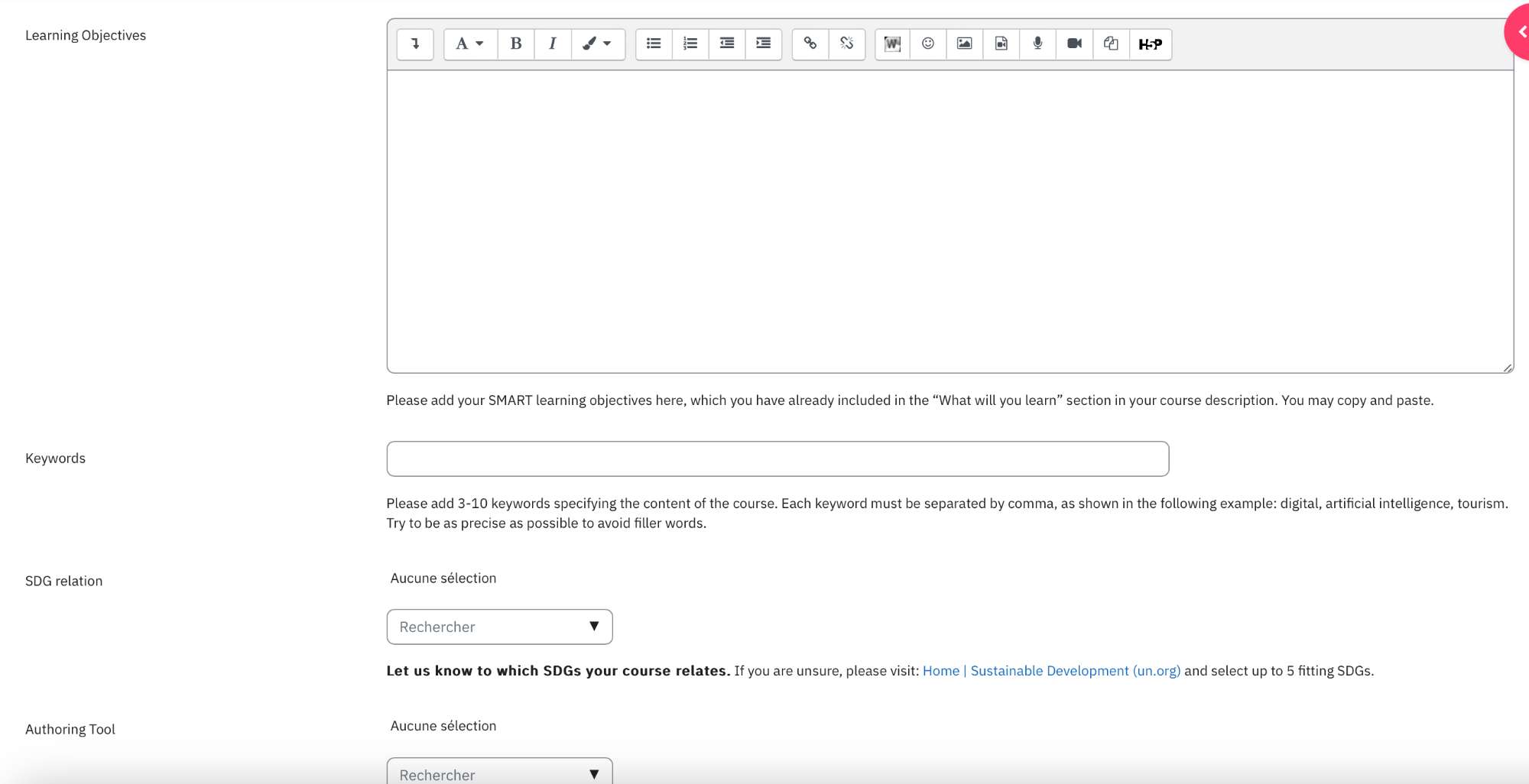Click the SMART learning objectives help text
The width and height of the screenshot is (1529, 784).
click(x=910, y=400)
